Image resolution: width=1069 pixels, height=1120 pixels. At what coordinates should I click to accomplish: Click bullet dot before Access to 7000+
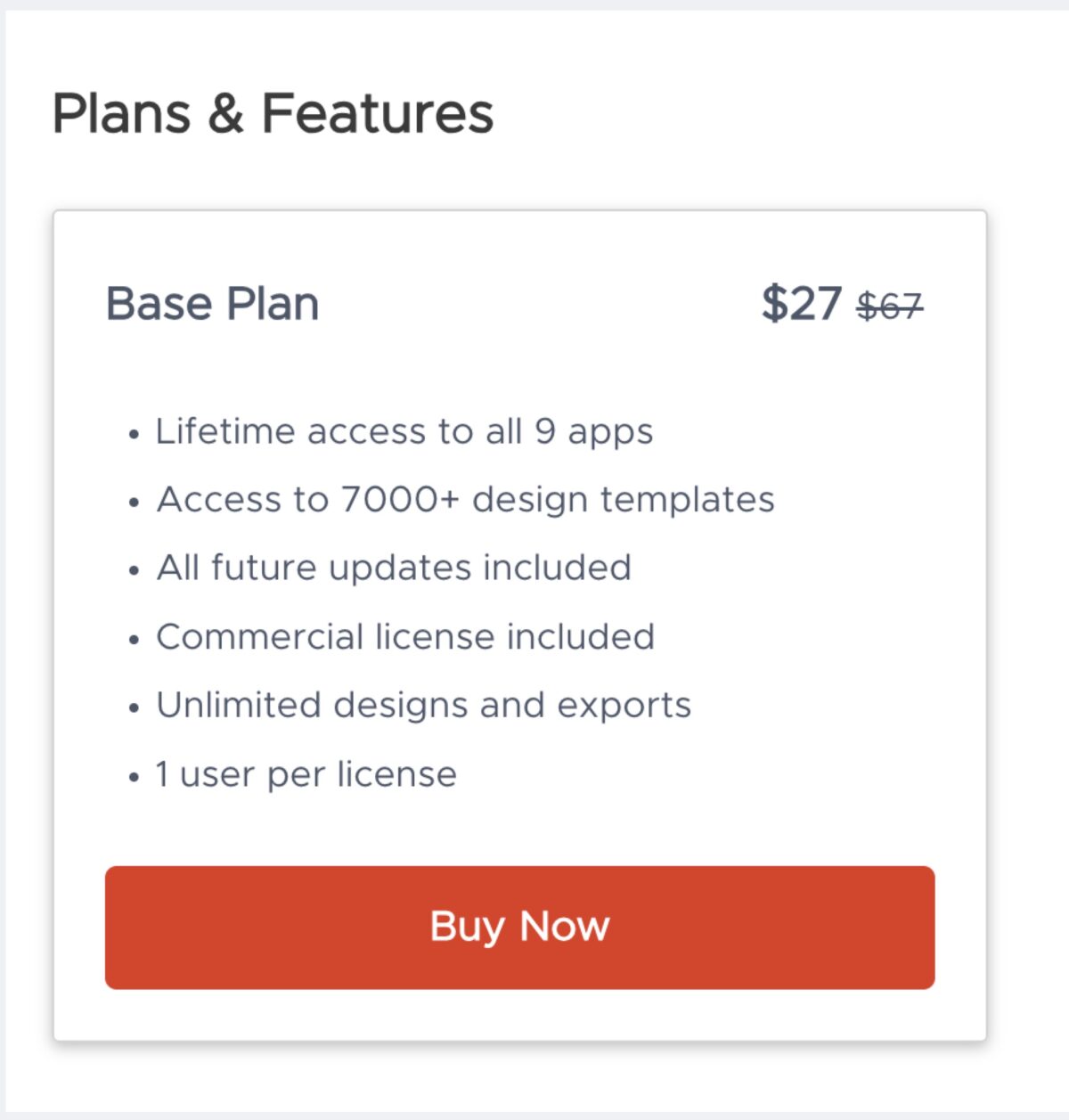click(x=134, y=504)
